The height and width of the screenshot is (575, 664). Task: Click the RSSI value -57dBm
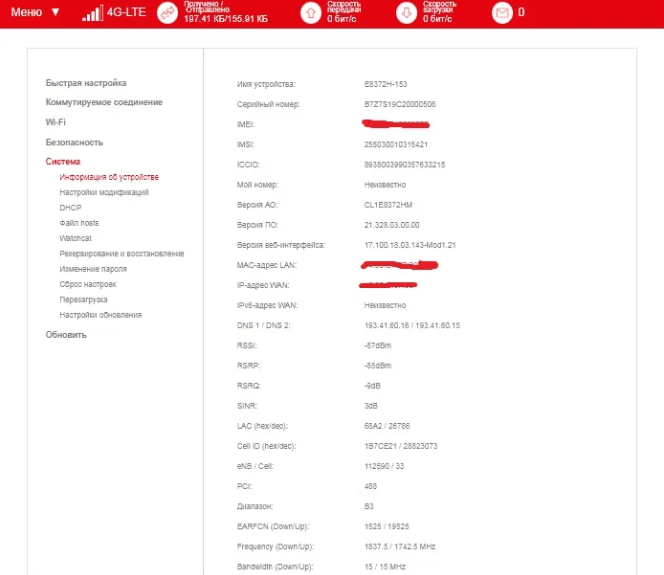[378, 346]
